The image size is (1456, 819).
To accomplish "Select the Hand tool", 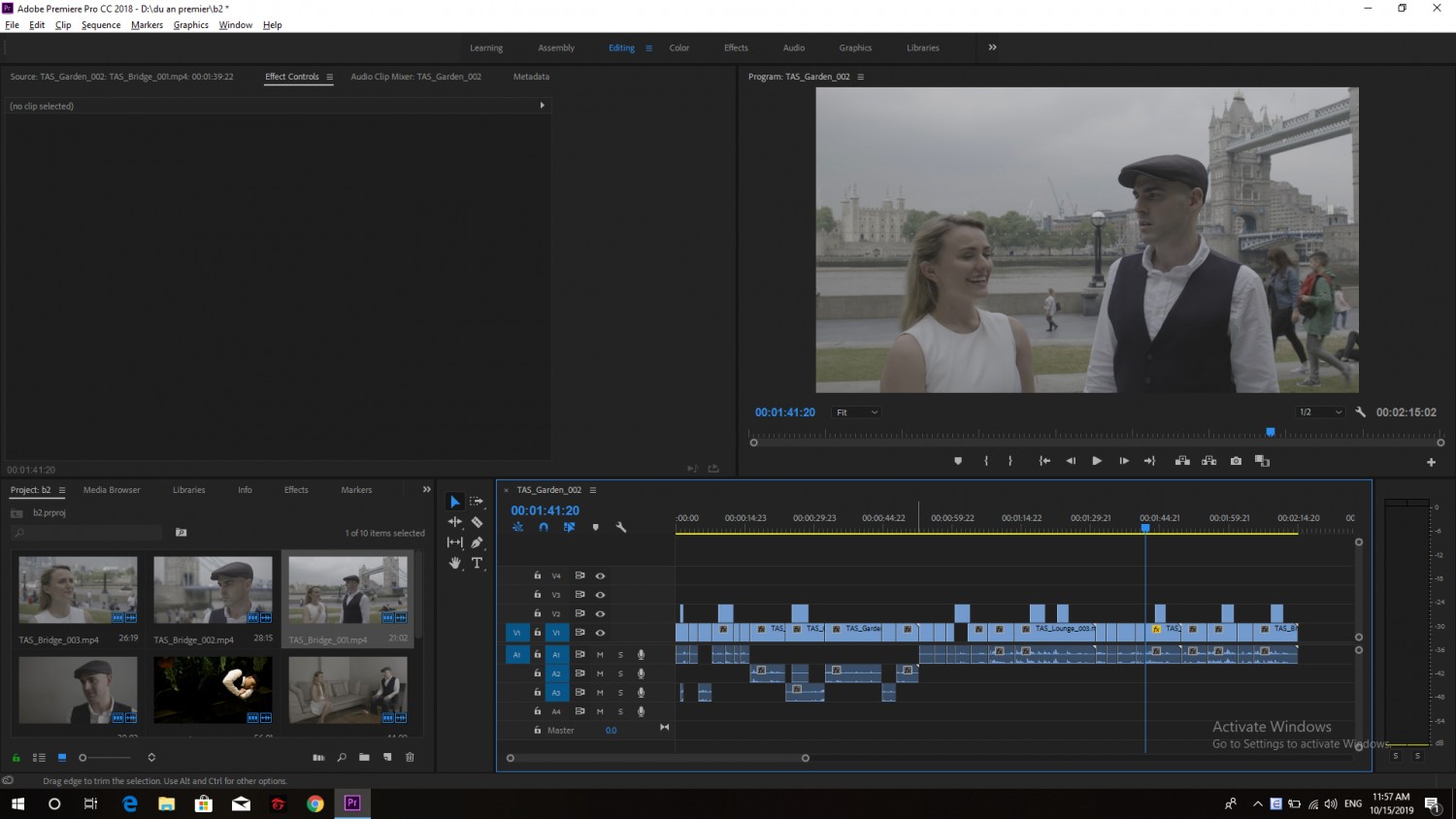I will pyautogui.click(x=454, y=563).
